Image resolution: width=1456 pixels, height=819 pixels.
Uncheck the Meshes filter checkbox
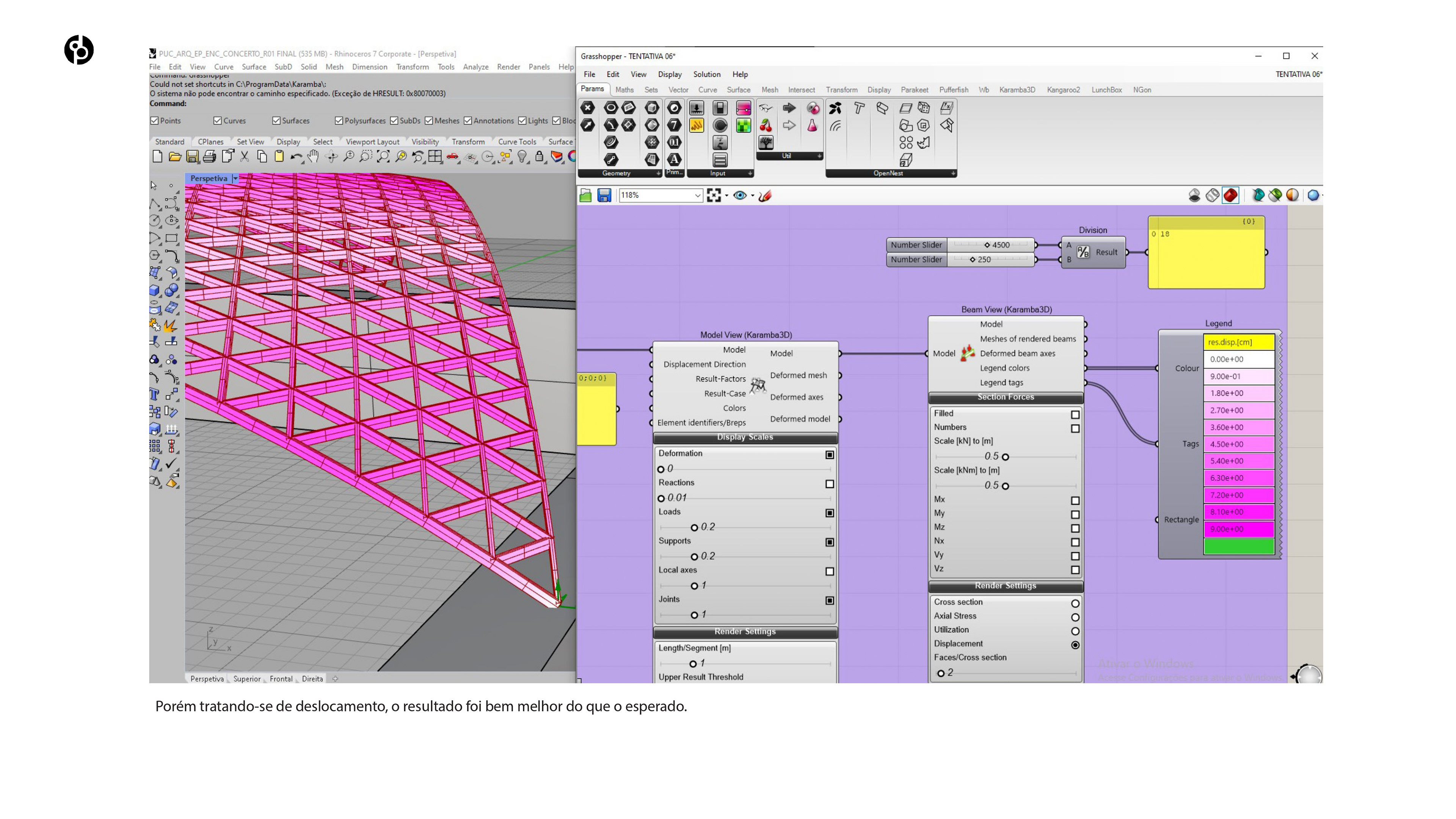click(429, 121)
